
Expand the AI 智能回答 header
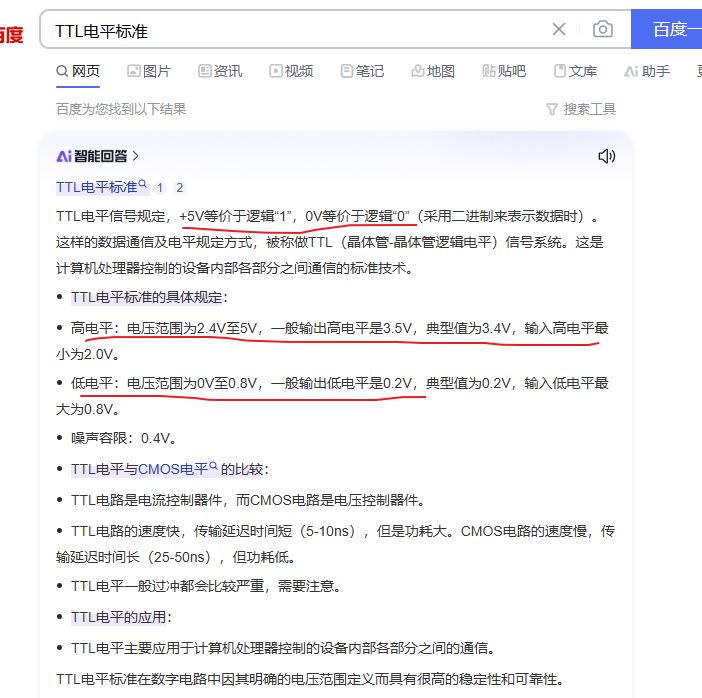pyautogui.click(x=98, y=156)
